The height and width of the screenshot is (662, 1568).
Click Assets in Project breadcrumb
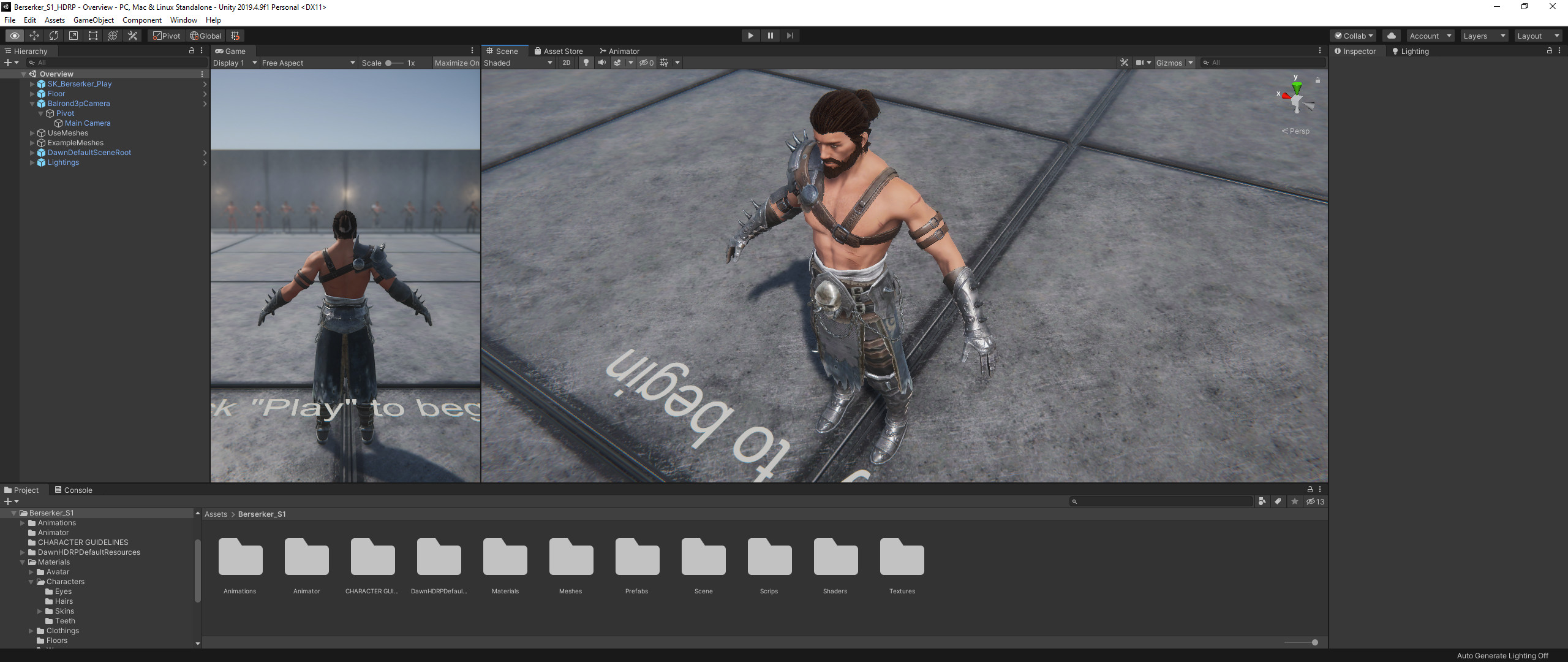[x=216, y=514]
